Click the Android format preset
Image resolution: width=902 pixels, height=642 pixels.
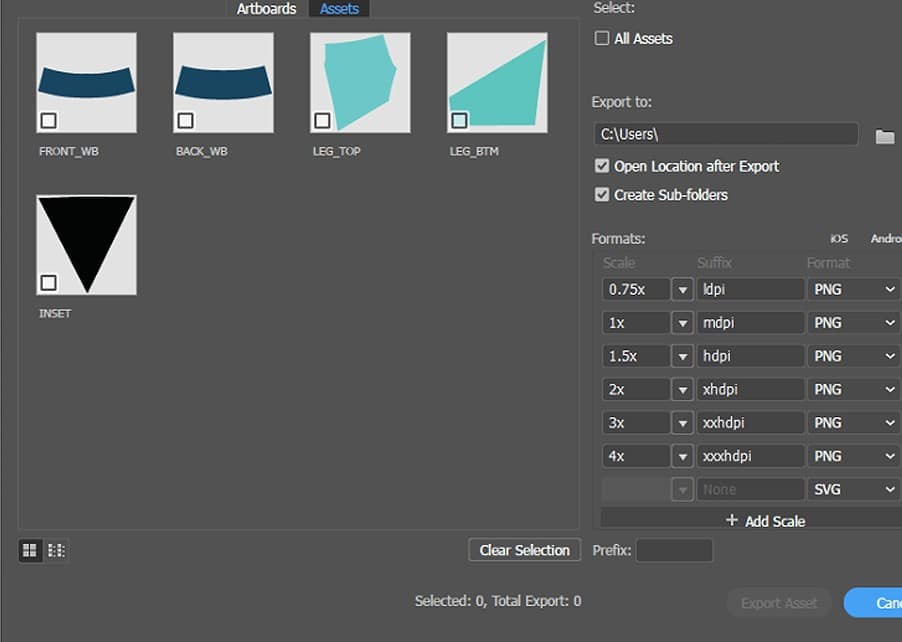point(885,239)
